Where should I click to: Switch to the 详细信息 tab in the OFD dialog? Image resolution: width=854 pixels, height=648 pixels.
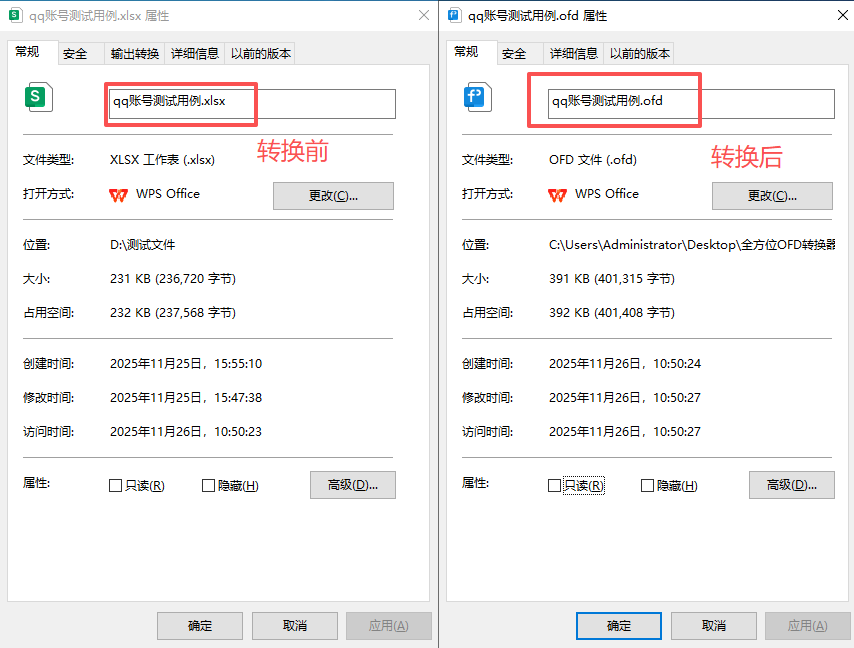pos(573,54)
